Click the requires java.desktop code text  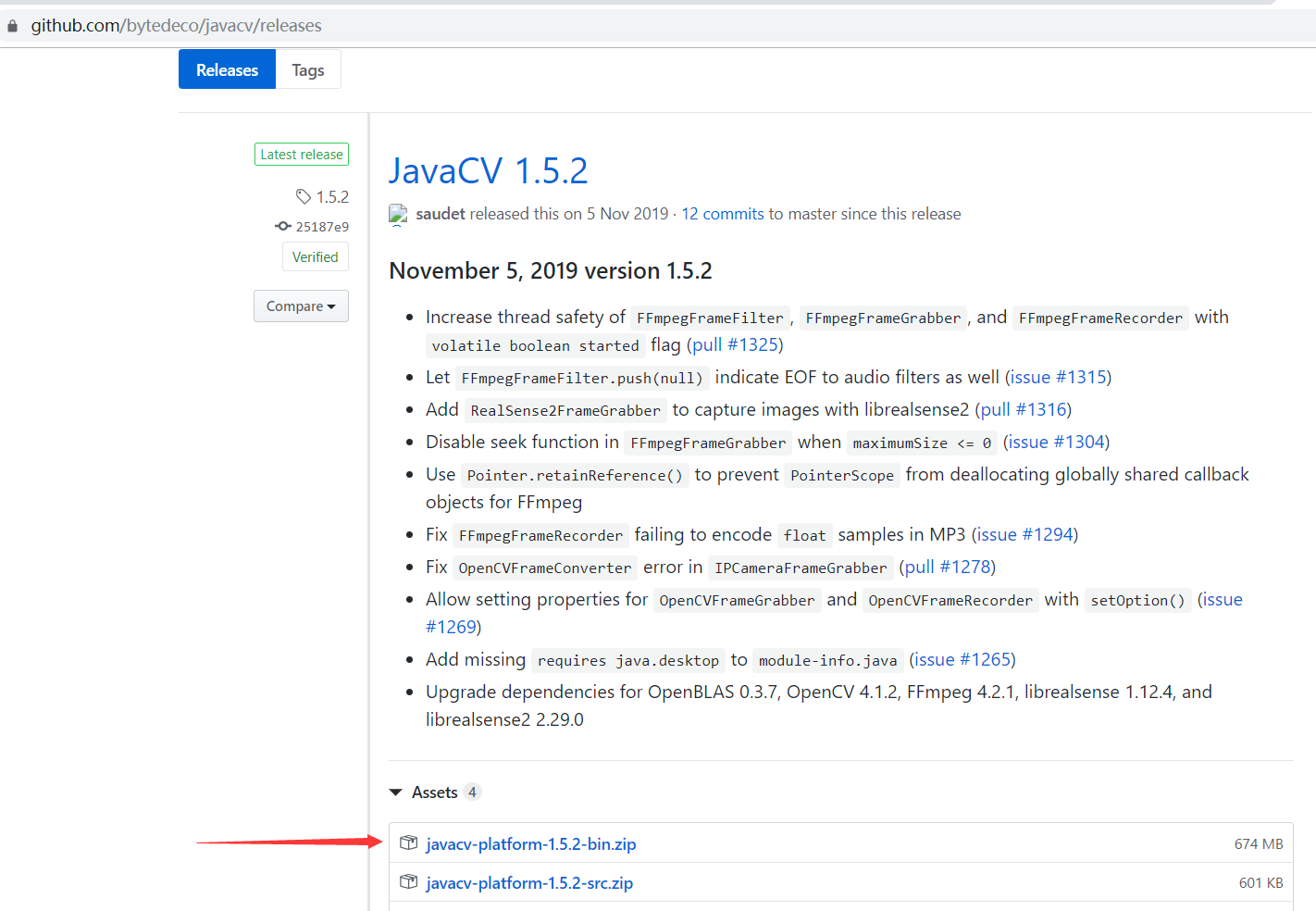coord(628,660)
